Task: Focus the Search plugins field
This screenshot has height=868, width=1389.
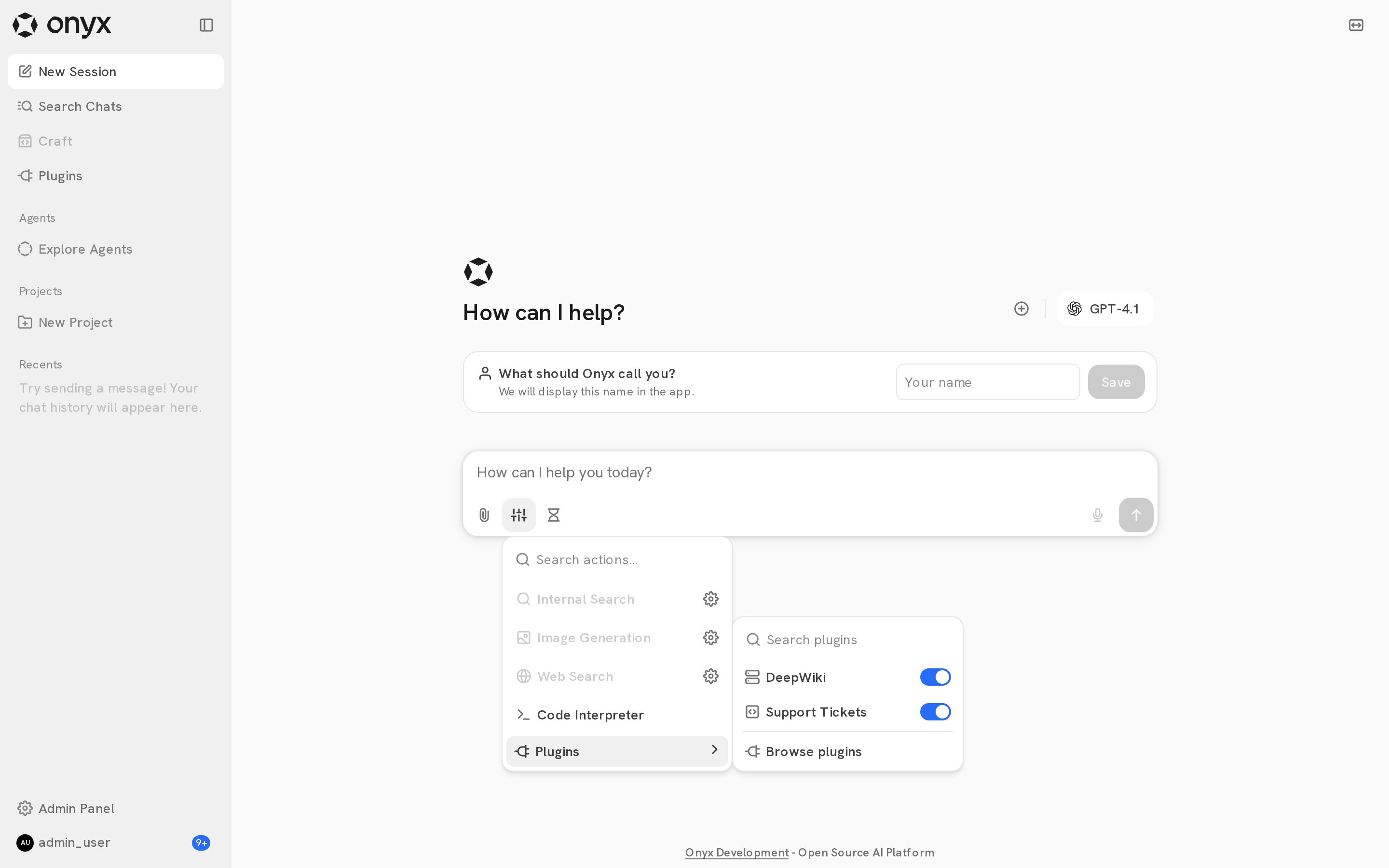Action: click(x=848, y=639)
